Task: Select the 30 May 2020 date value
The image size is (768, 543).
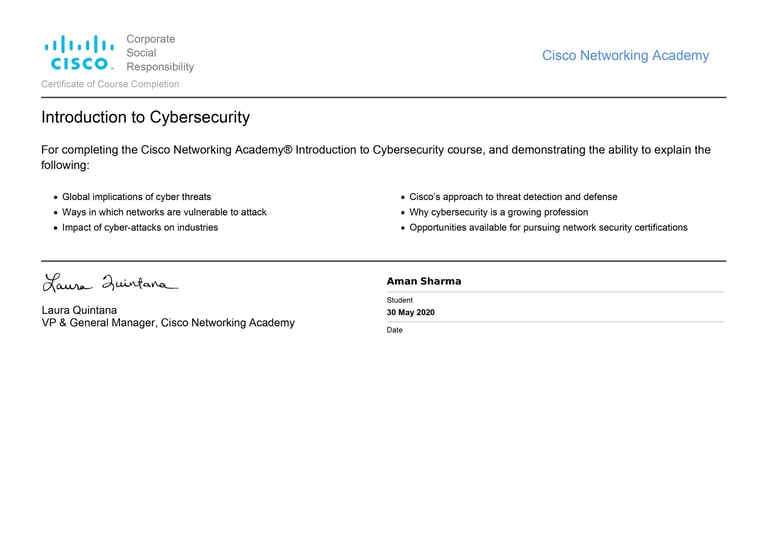Action: 411,313
